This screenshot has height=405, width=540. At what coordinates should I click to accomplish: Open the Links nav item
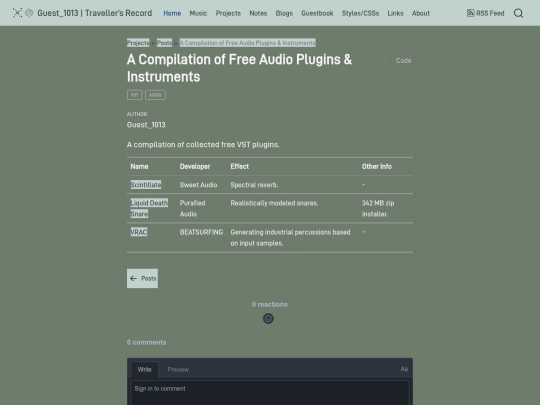click(395, 13)
